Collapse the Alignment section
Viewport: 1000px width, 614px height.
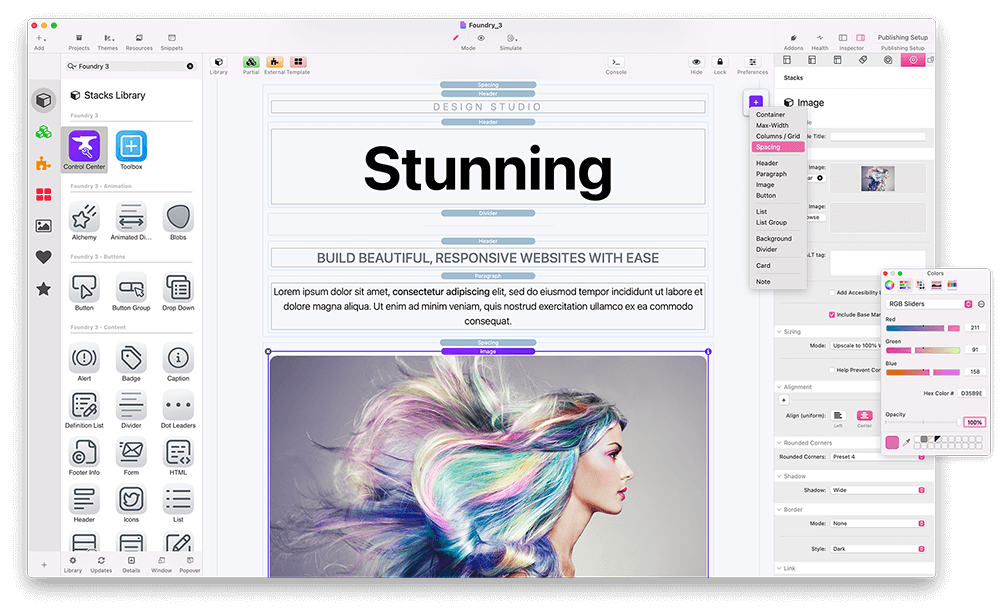pyautogui.click(x=779, y=387)
